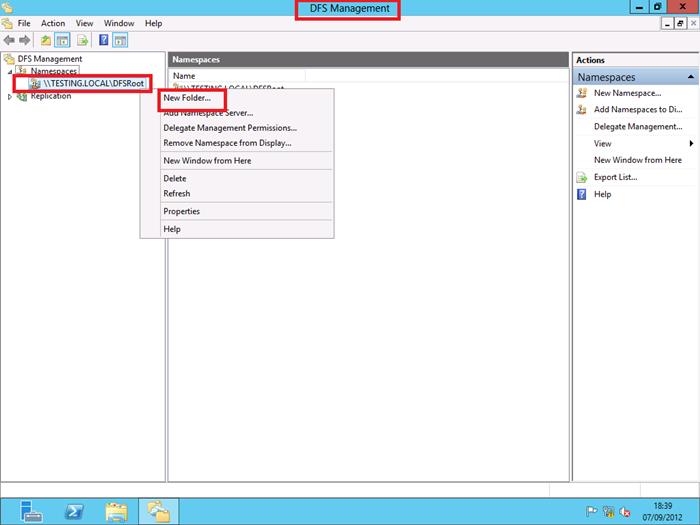Click Add Namespaces to Display icon
Viewport: 700px width, 525px height.
pos(582,109)
